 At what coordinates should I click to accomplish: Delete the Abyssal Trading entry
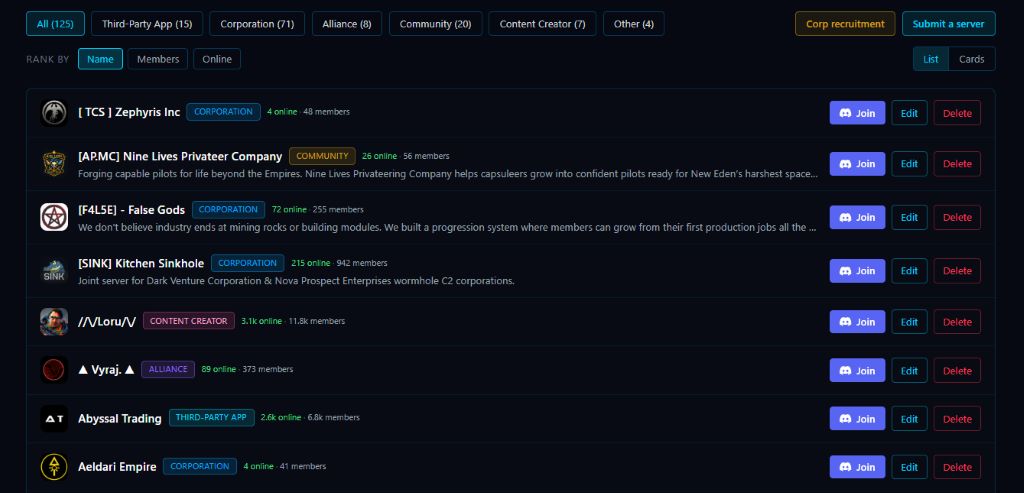[x=957, y=419]
